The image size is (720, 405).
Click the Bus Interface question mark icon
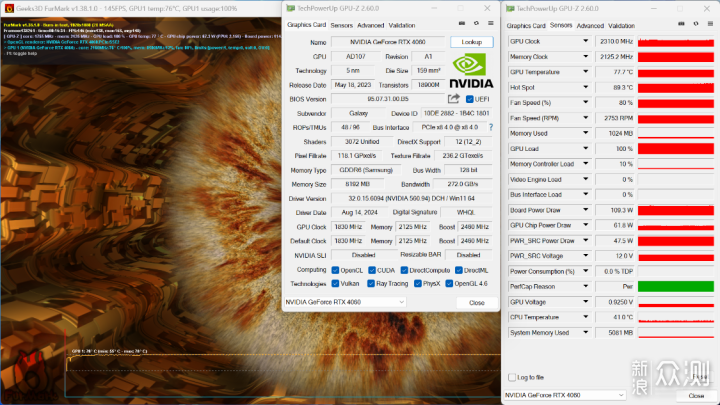(x=491, y=127)
